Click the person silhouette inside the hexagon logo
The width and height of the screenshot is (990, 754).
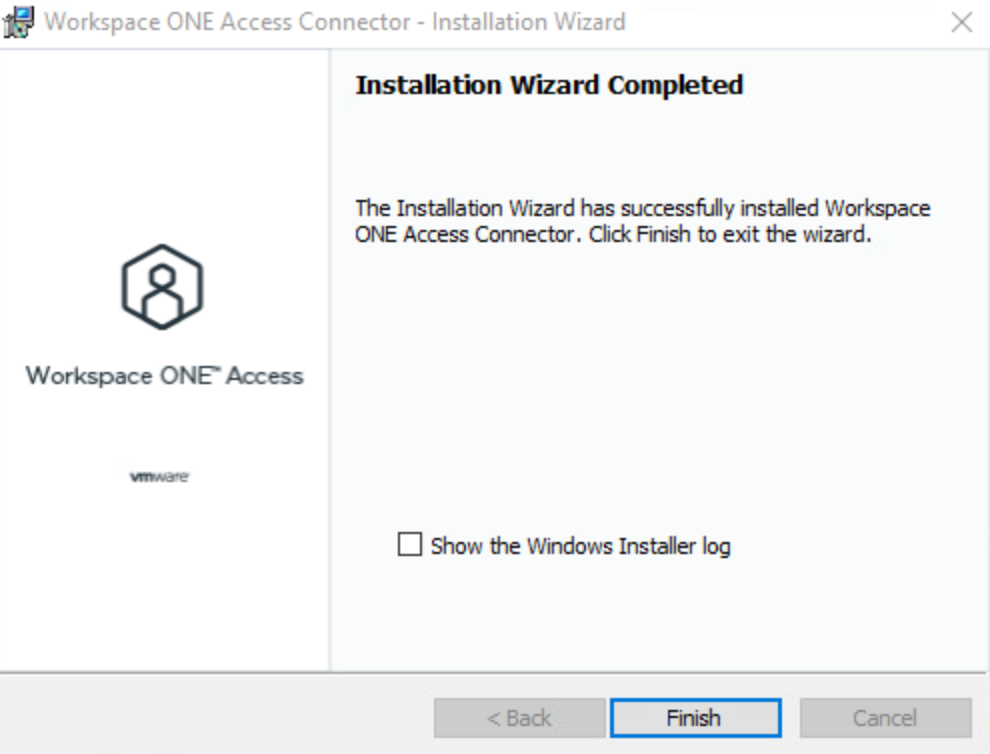pyautogui.click(x=162, y=290)
